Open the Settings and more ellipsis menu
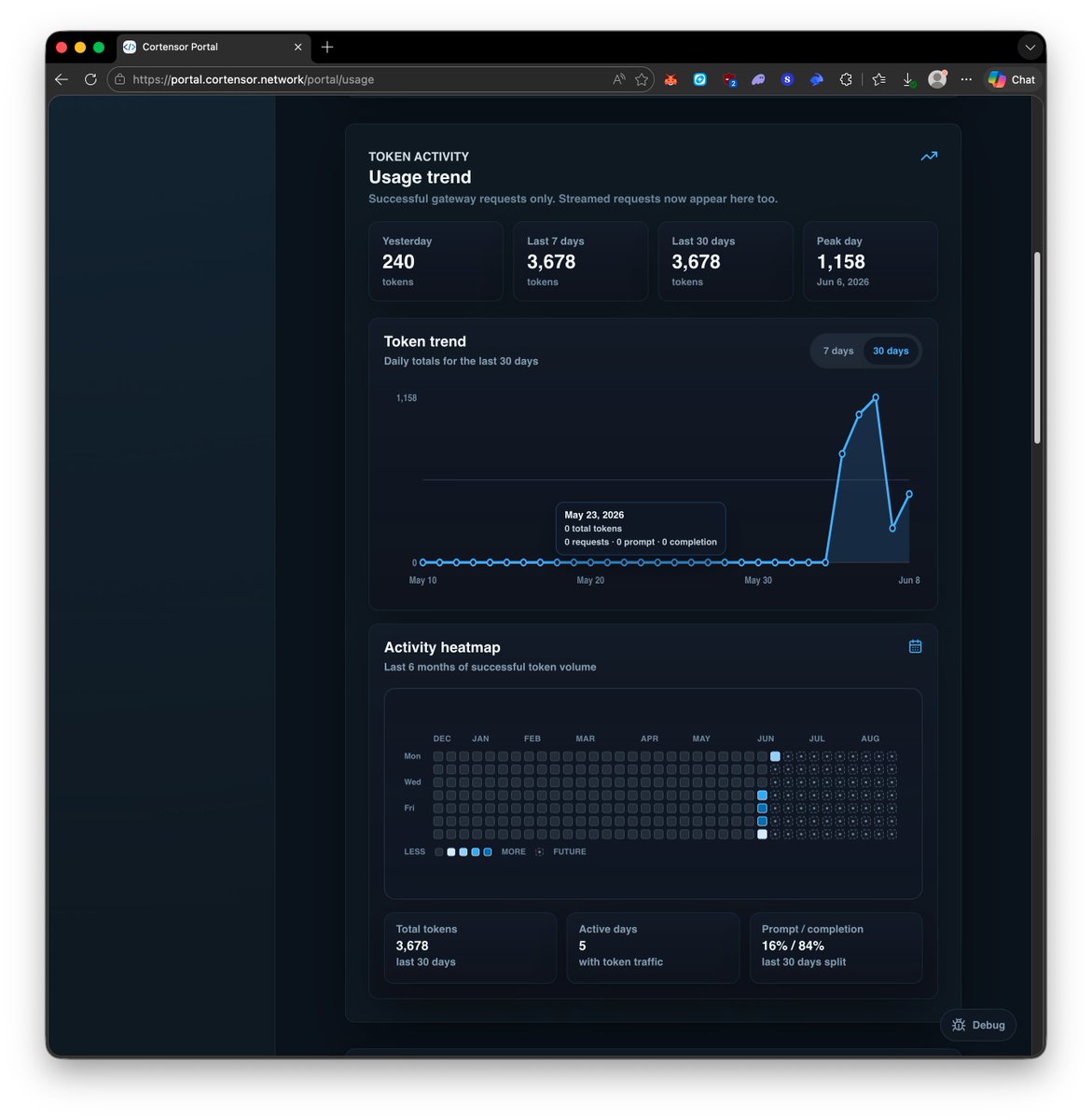The height and width of the screenshot is (1119, 1092). [x=966, y=79]
